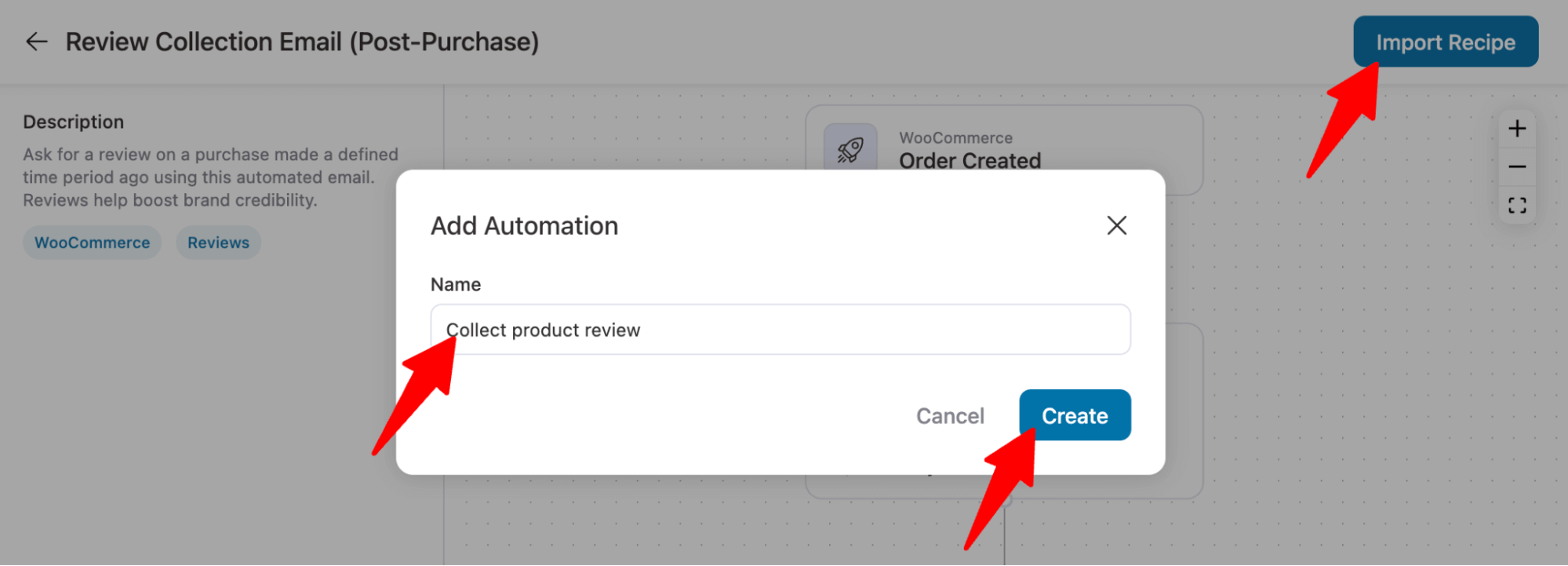The height and width of the screenshot is (566, 1568).
Task: Click the WooCommerce label above Order Created
Action: (955, 137)
